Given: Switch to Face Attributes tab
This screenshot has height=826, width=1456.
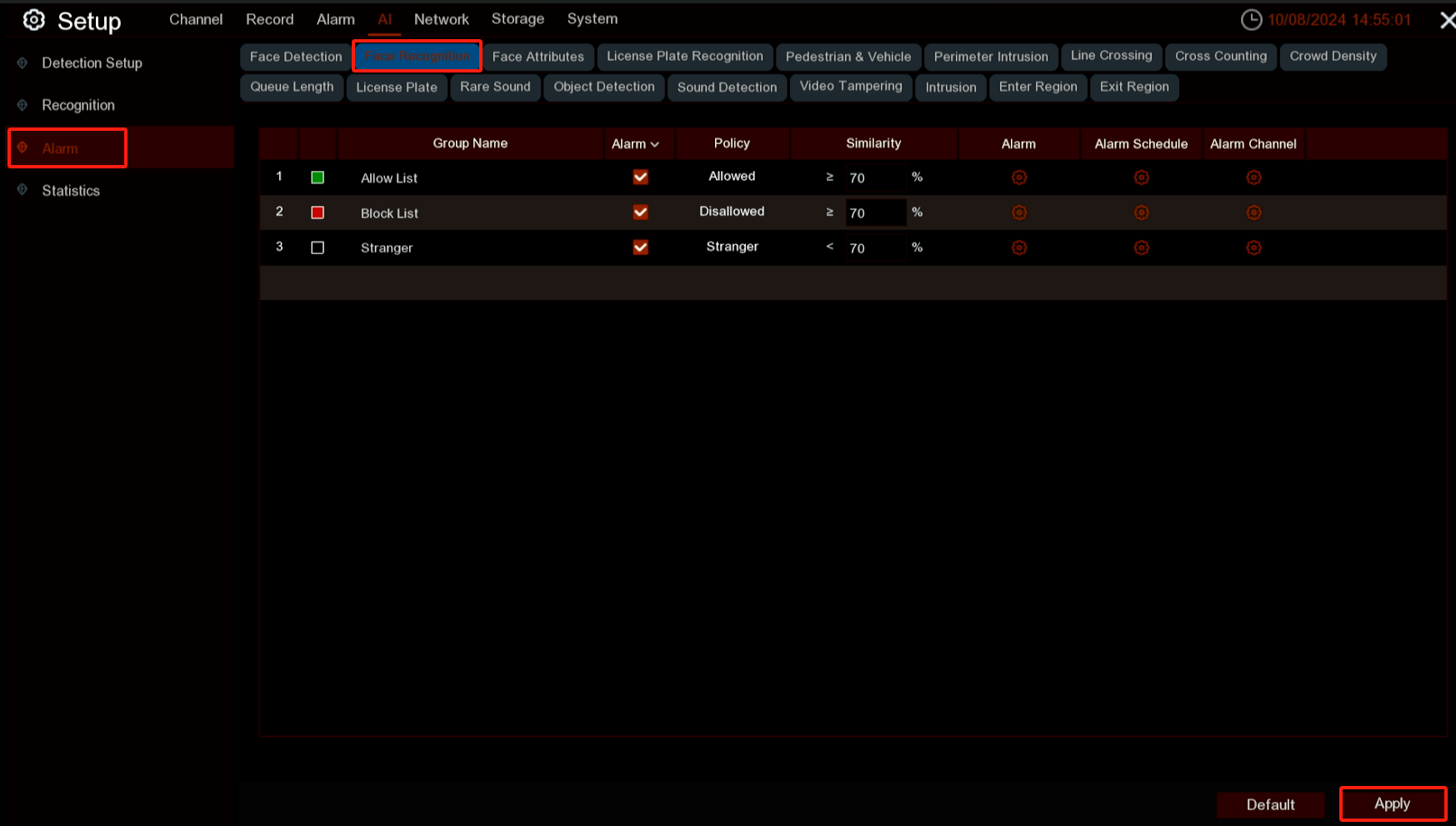Looking at the screenshot, I should [538, 57].
